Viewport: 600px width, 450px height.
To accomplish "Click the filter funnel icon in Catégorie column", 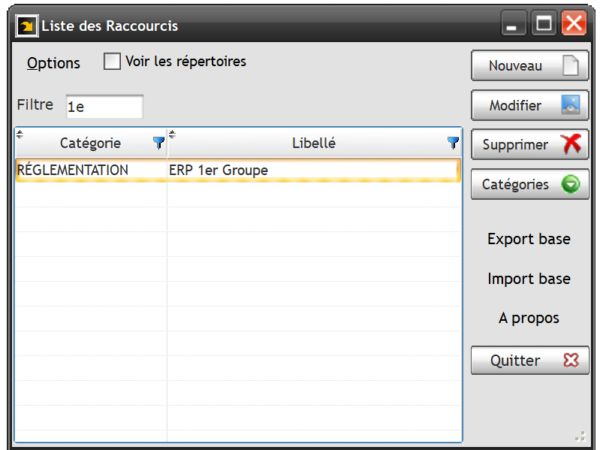I will (x=158, y=143).
